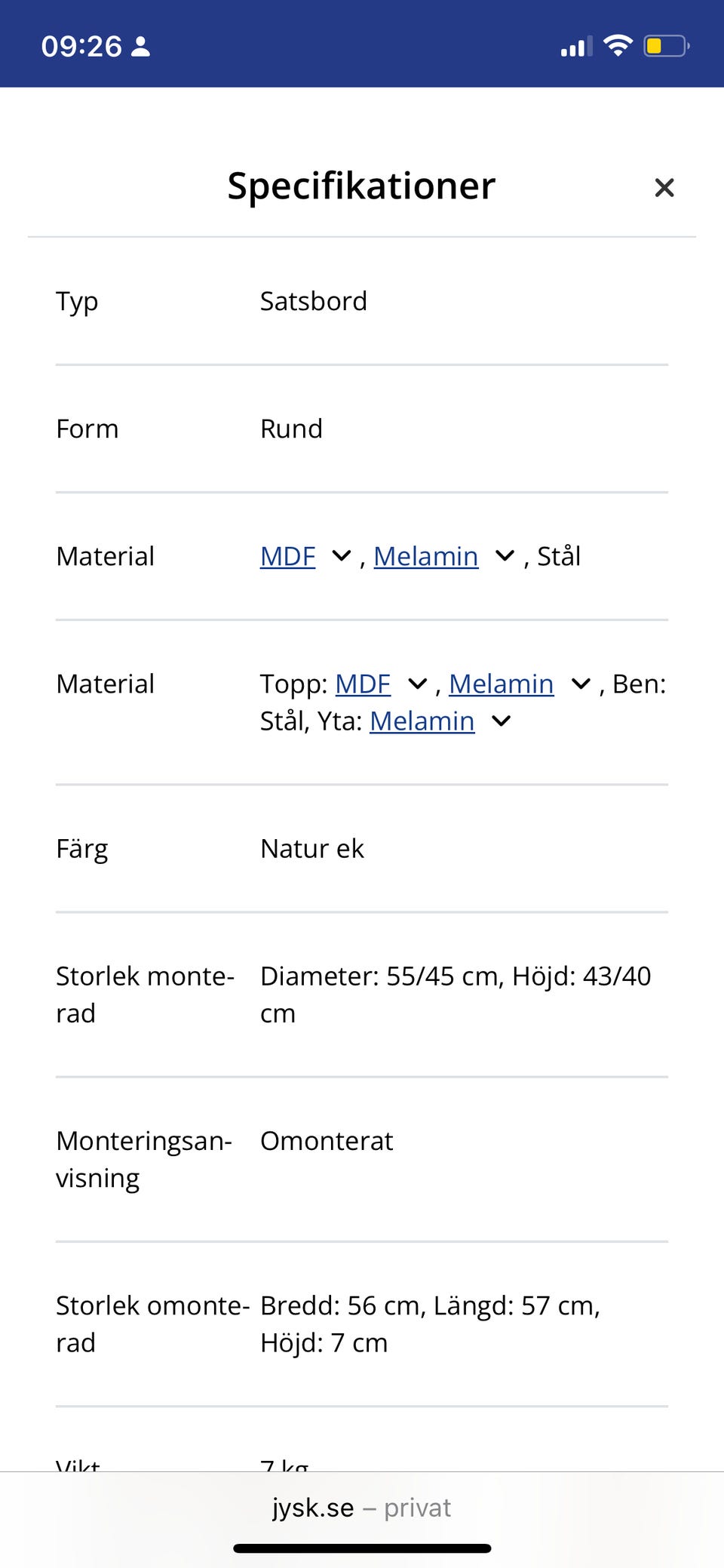Expand the chevron next to Topp MDF
The height and width of the screenshot is (1568, 724).
417,684
